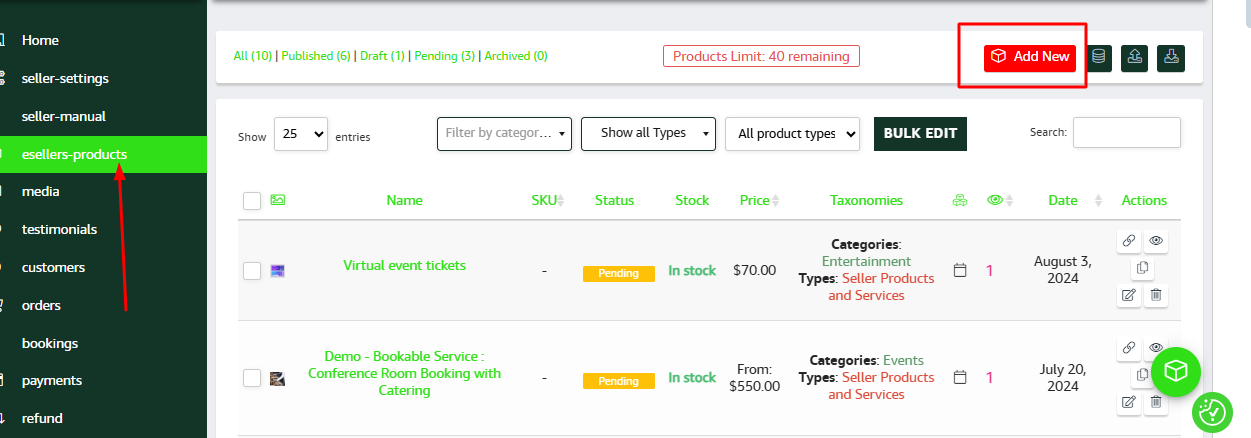Filter products by Pending (3) status
This screenshot has width=1251, height=438.
pyautogui.click(x=444, y=56)
